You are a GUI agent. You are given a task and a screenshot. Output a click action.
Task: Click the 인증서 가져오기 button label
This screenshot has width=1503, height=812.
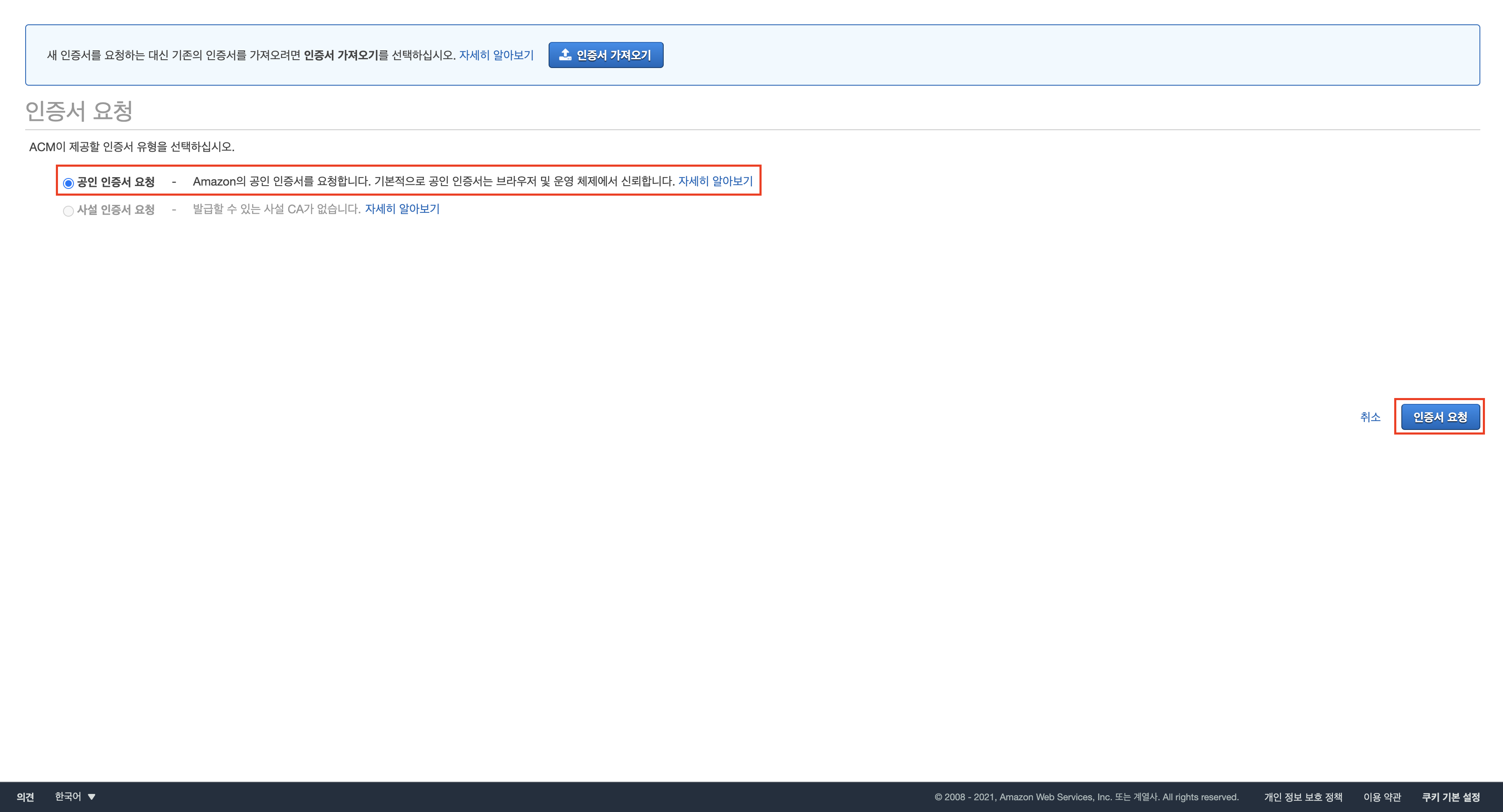coord(613,55)
